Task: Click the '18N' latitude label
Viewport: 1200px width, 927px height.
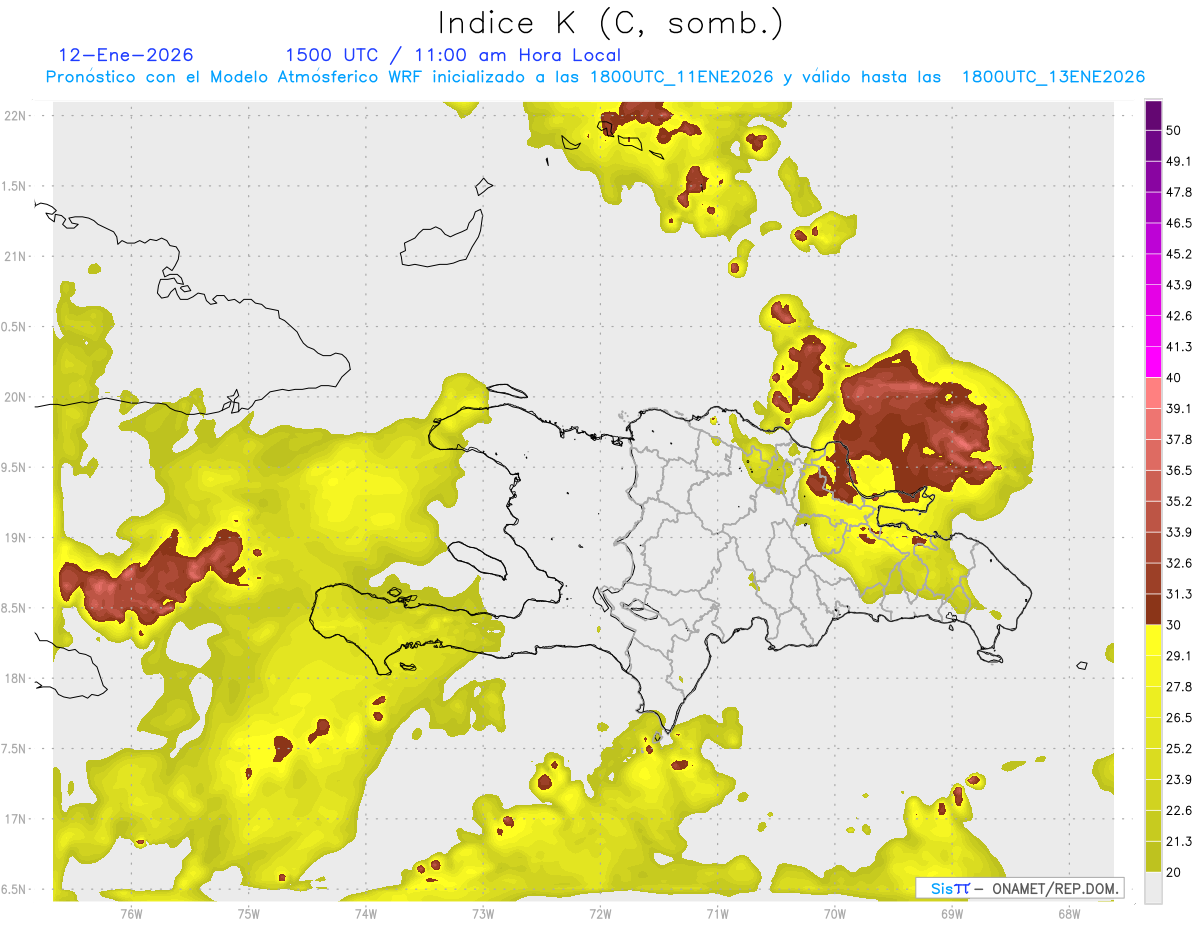Action: click(16, 679)
